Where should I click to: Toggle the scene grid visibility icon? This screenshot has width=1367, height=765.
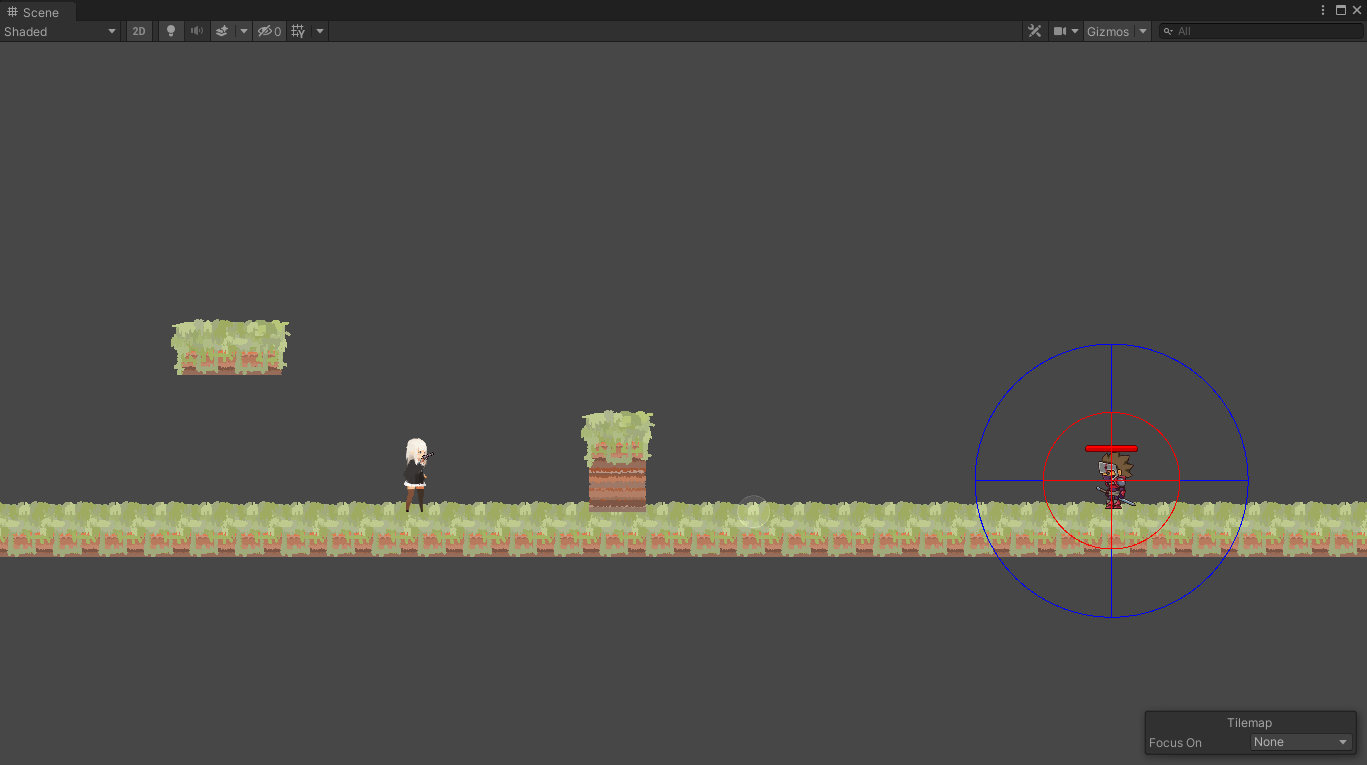coord(298,31)
